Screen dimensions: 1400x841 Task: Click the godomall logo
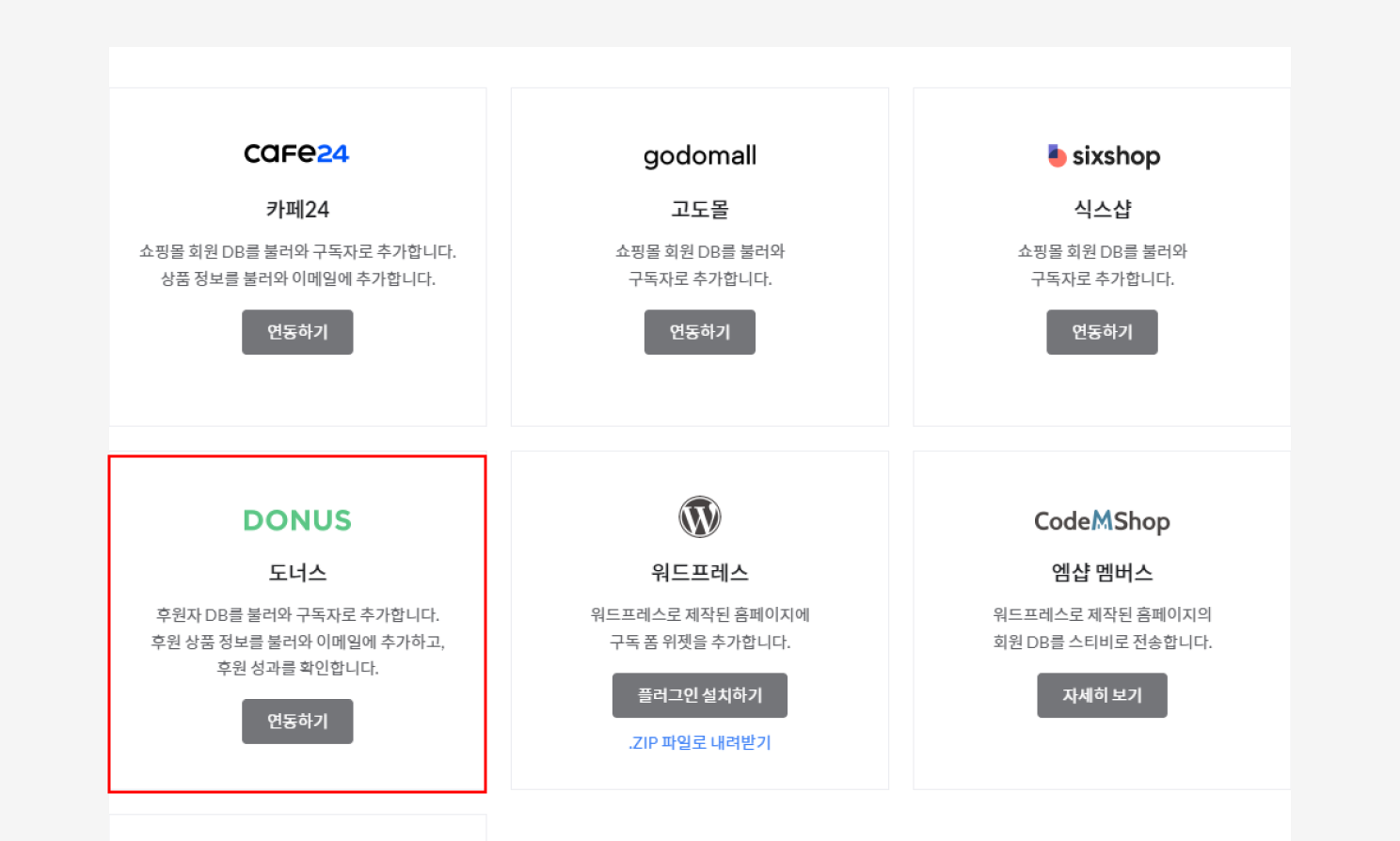coord(699,156)
